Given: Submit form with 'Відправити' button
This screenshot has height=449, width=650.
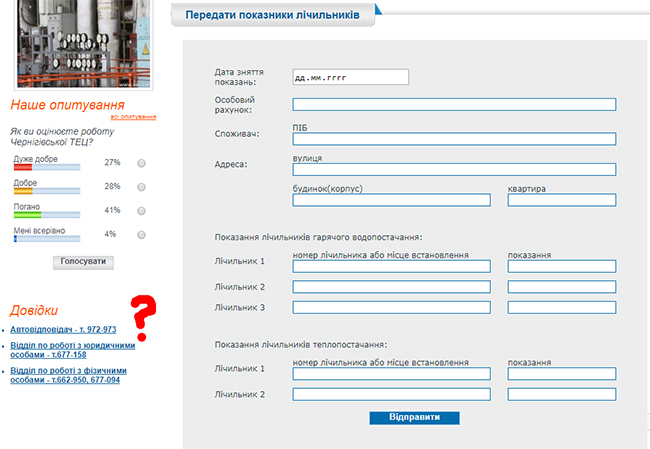Looking at the screenshot, I should (x=414, y=417).
